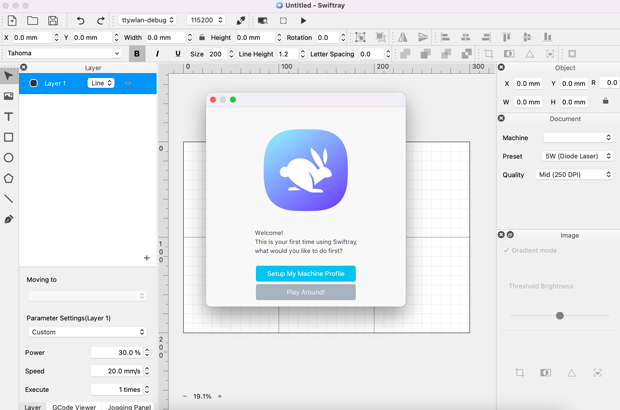
Task: Click the Speed value field
Action: pyautogui.click(x=117, y=371)
